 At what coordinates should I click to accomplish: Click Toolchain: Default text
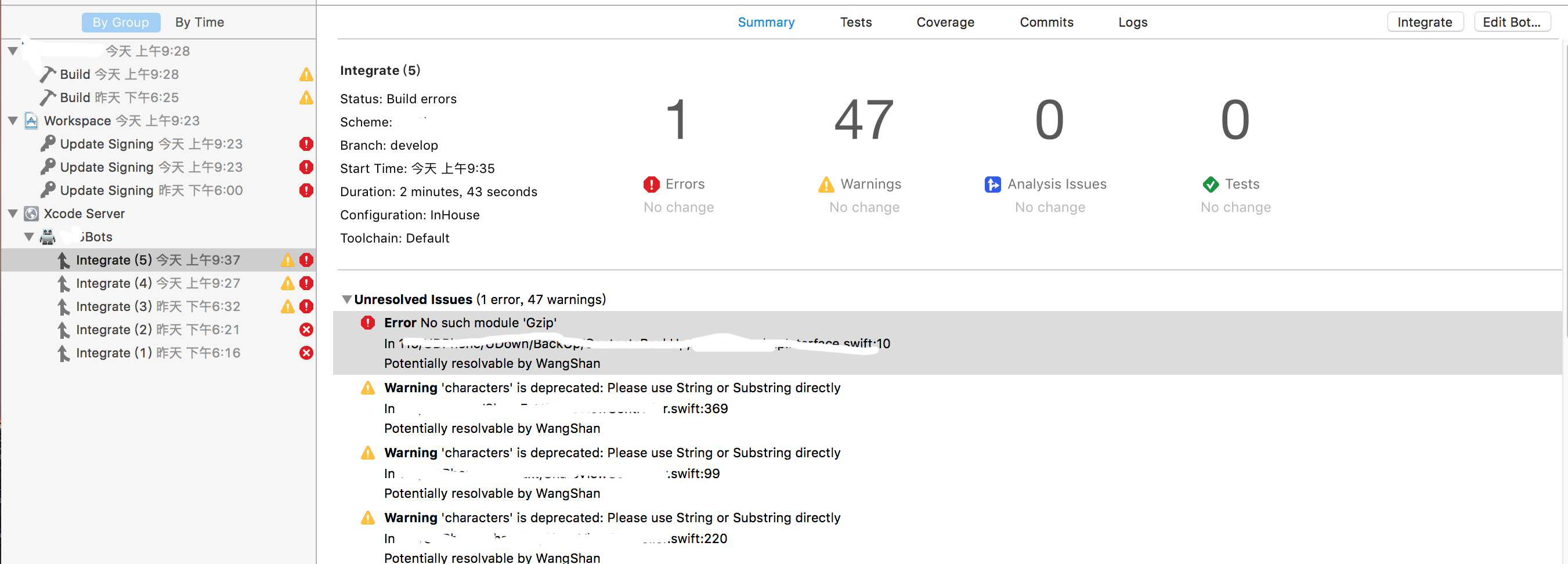pyautogui.click(x=395, y=238)
